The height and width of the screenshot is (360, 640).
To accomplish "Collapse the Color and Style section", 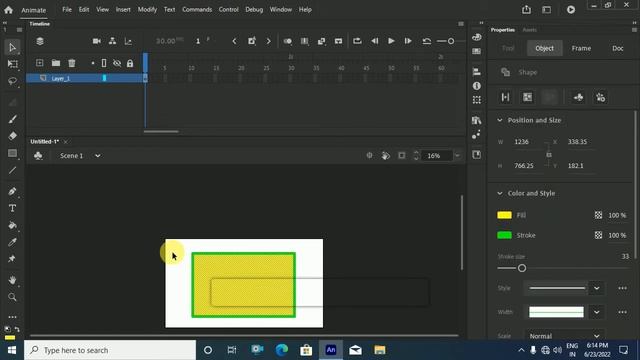I will click(500, 193).
